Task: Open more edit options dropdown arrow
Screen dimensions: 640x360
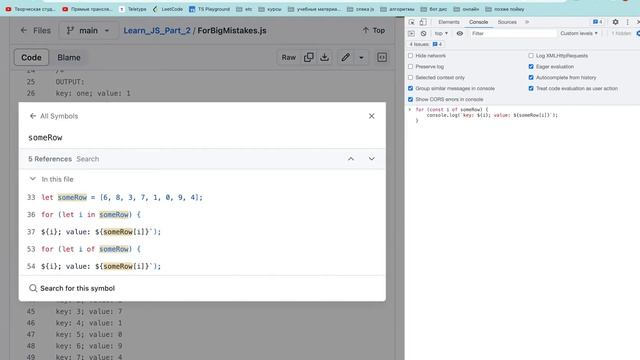Action: point(361,58)
